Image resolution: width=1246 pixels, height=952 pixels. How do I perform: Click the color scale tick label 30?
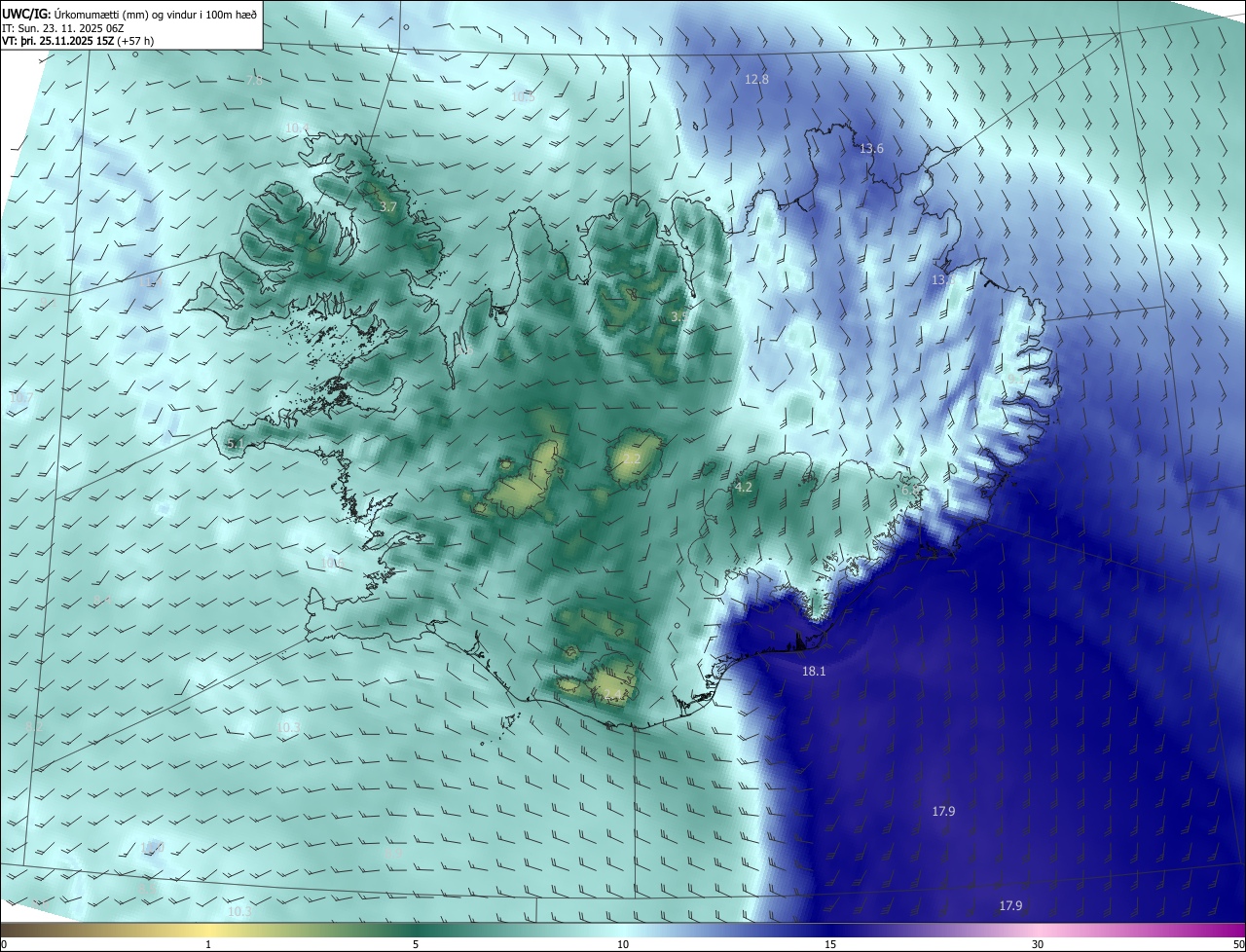1038,944
